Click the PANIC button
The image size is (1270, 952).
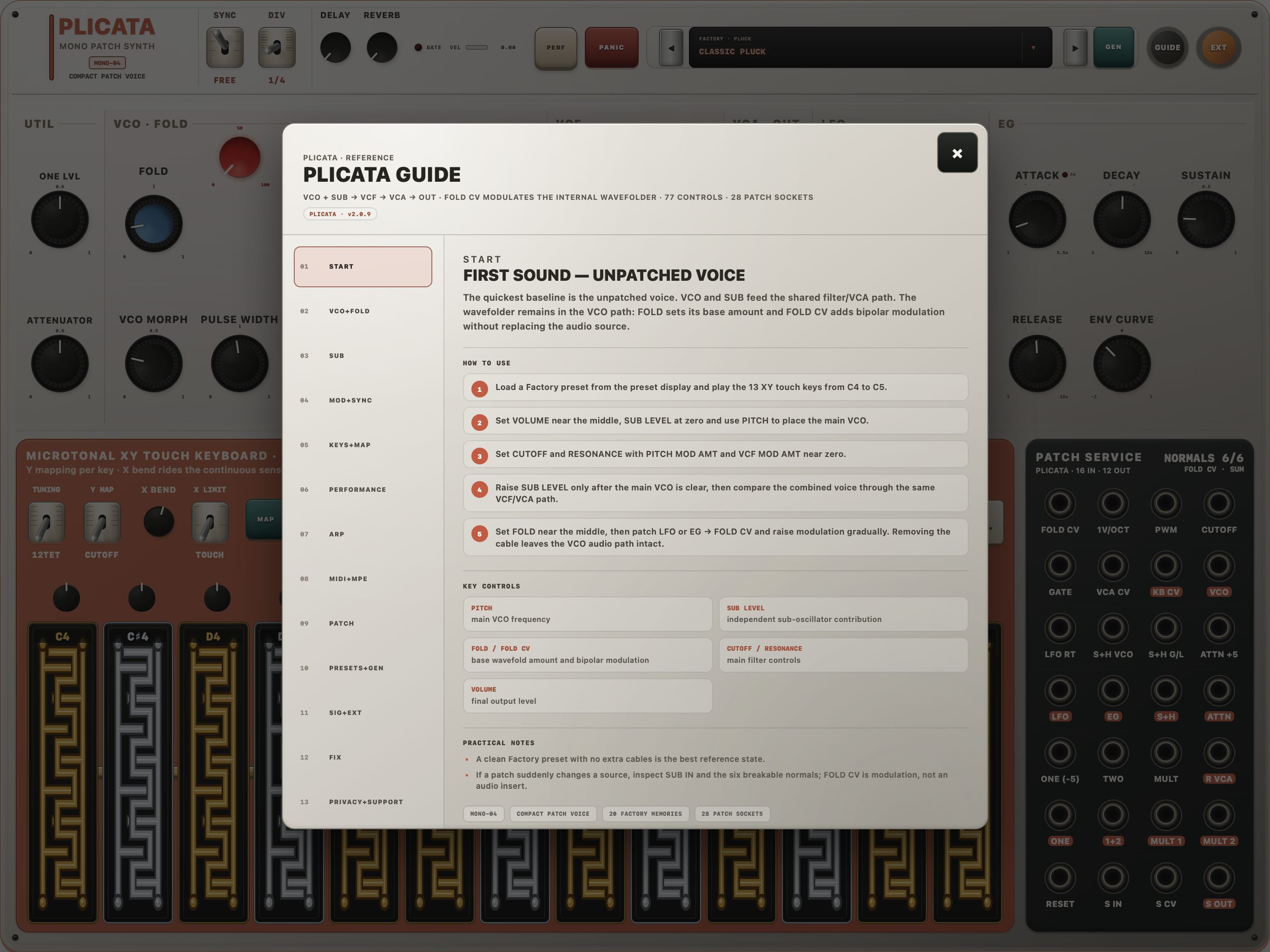click(611, 48)
